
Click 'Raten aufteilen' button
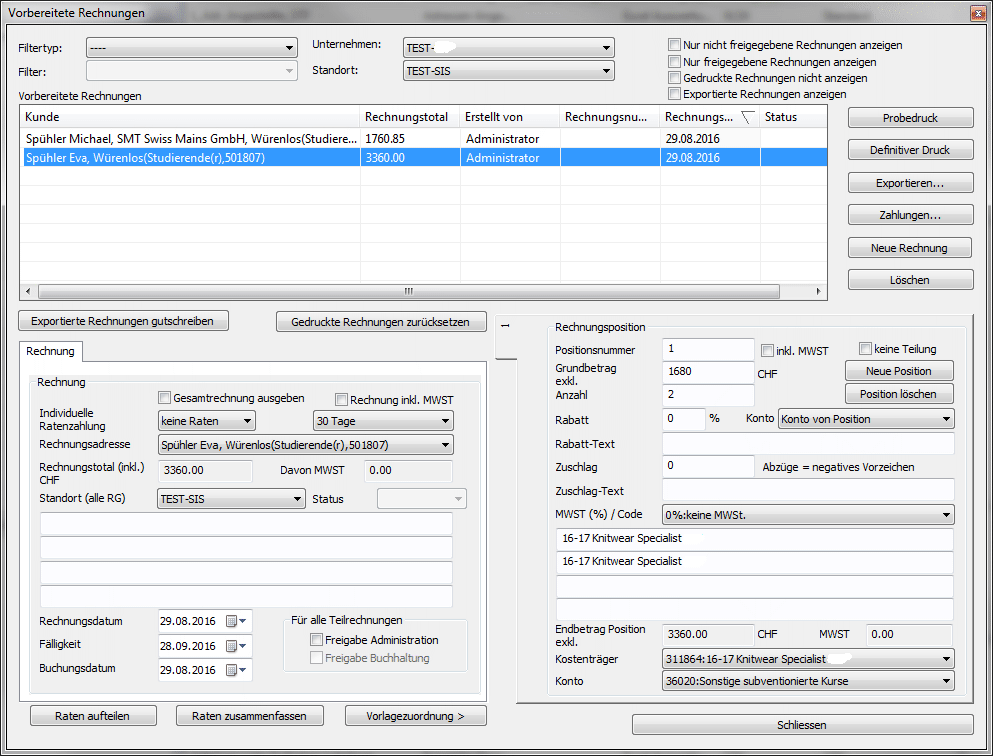tap(94, 715)
